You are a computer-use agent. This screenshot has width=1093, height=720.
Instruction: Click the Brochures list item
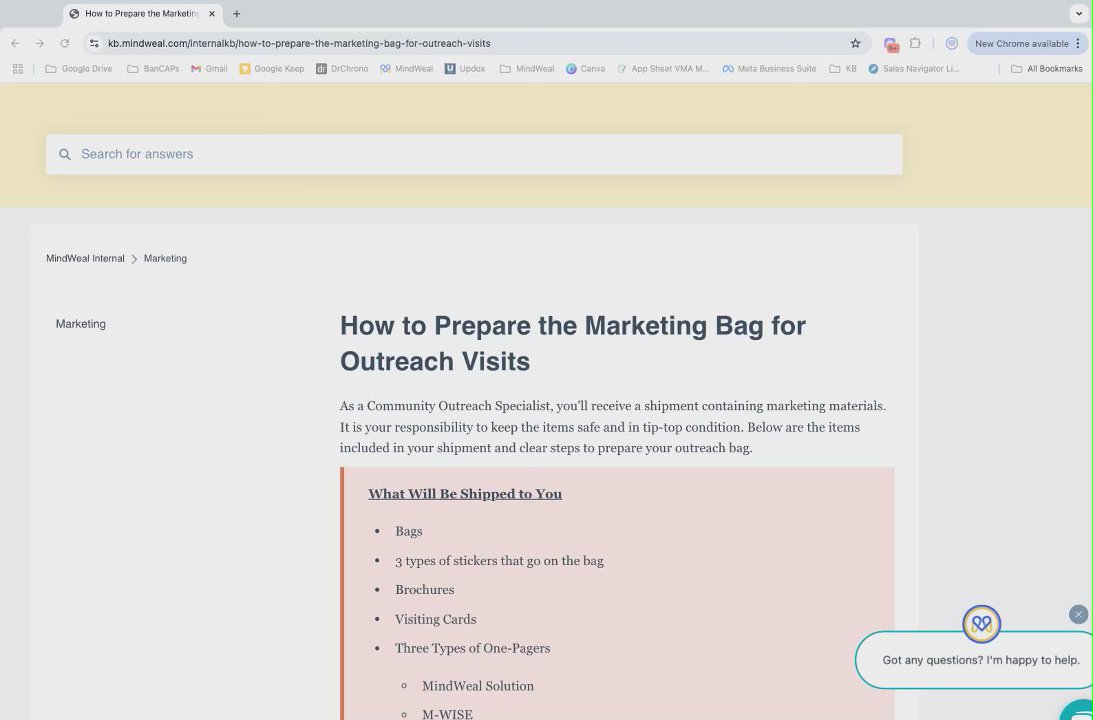pyautogui.click(x=425, y=590)
